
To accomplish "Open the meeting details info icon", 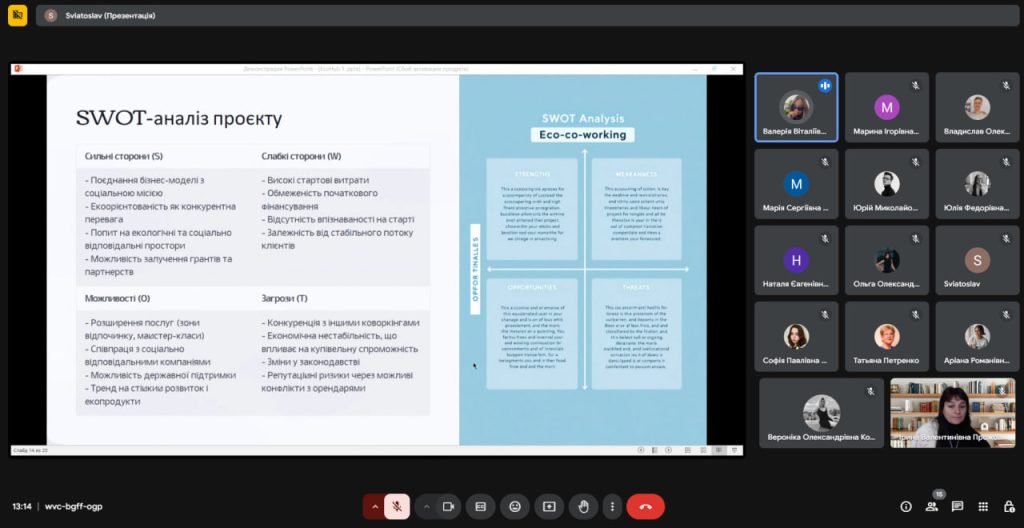I will pyautogui.click(x=906, y=506).
